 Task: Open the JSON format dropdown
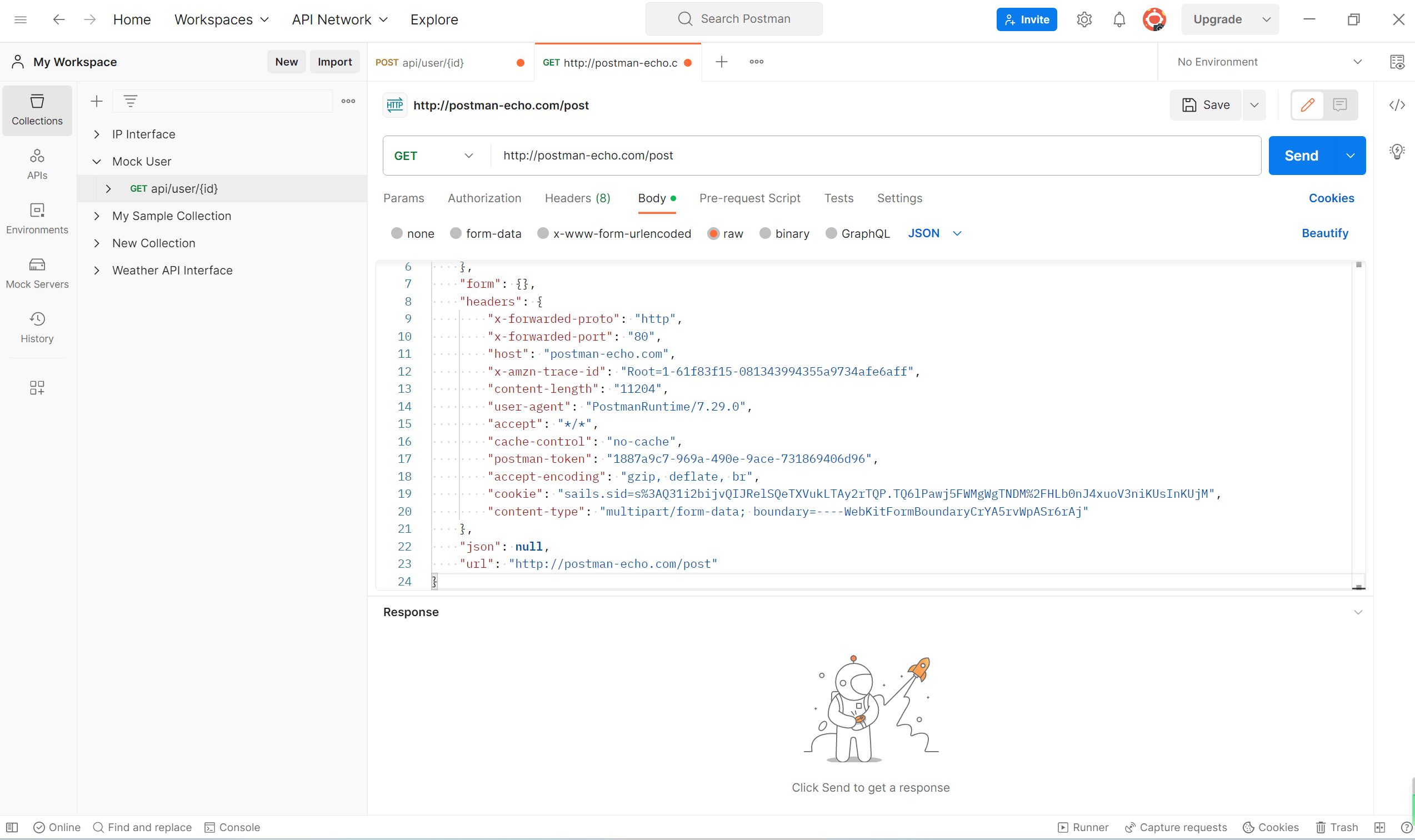point(934,233)
